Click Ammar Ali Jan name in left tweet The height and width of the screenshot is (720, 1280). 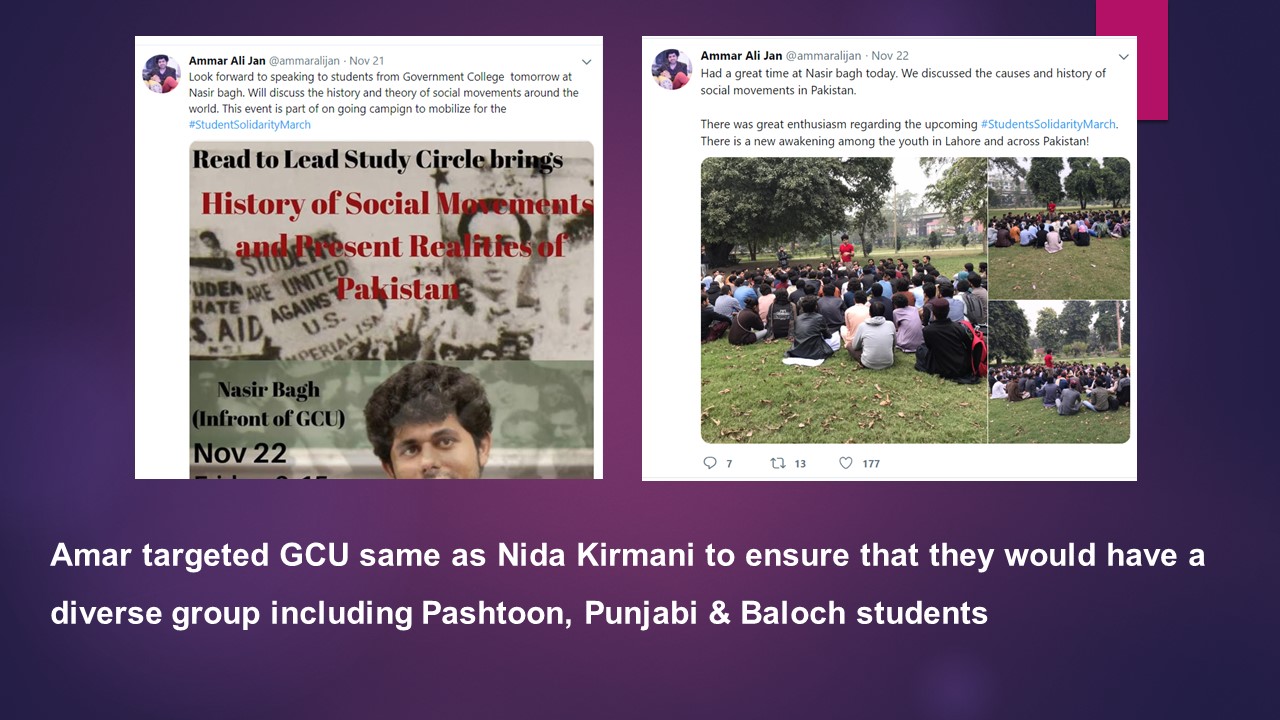227,61
